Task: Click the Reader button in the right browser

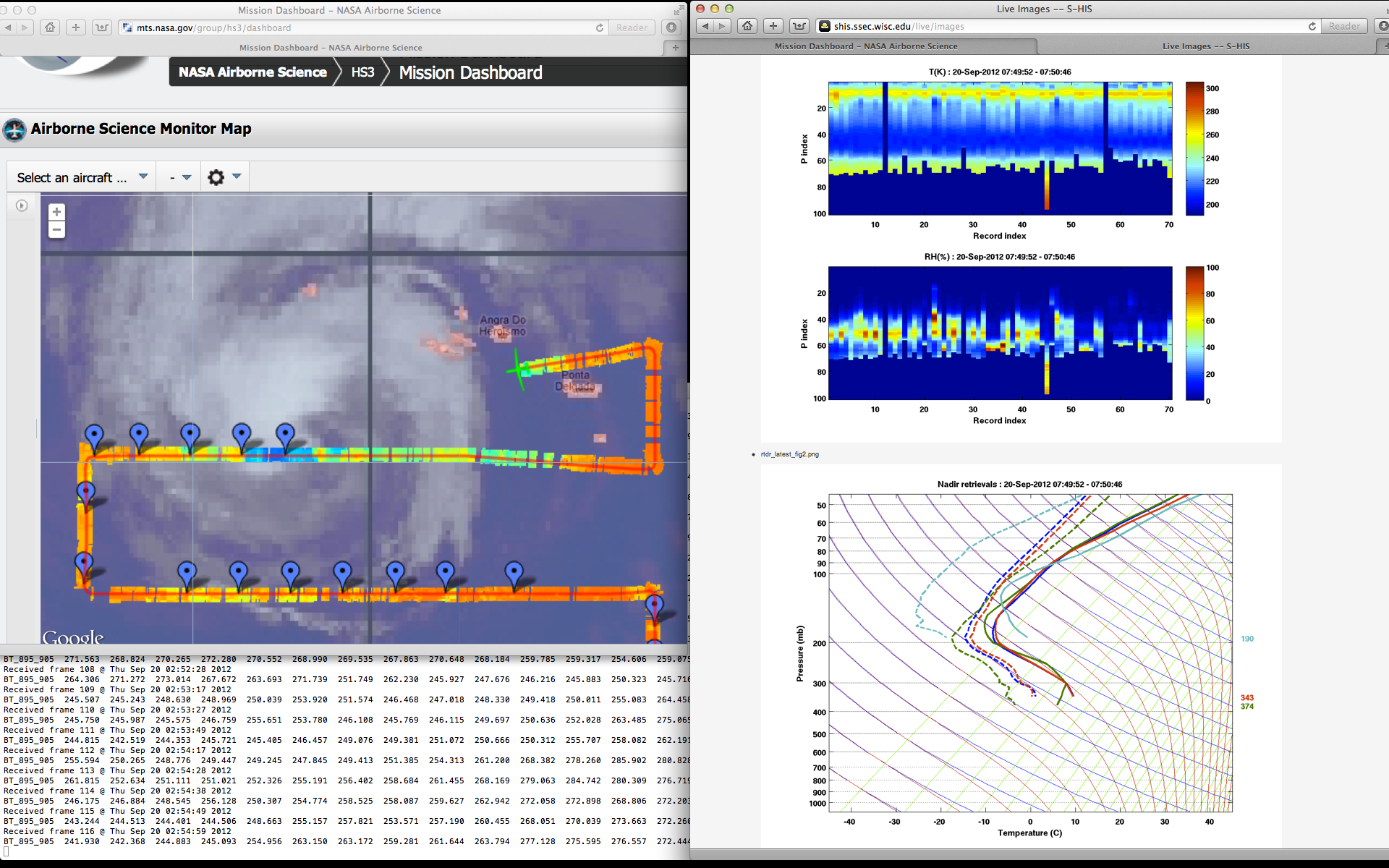Action: coord(1344,26)
